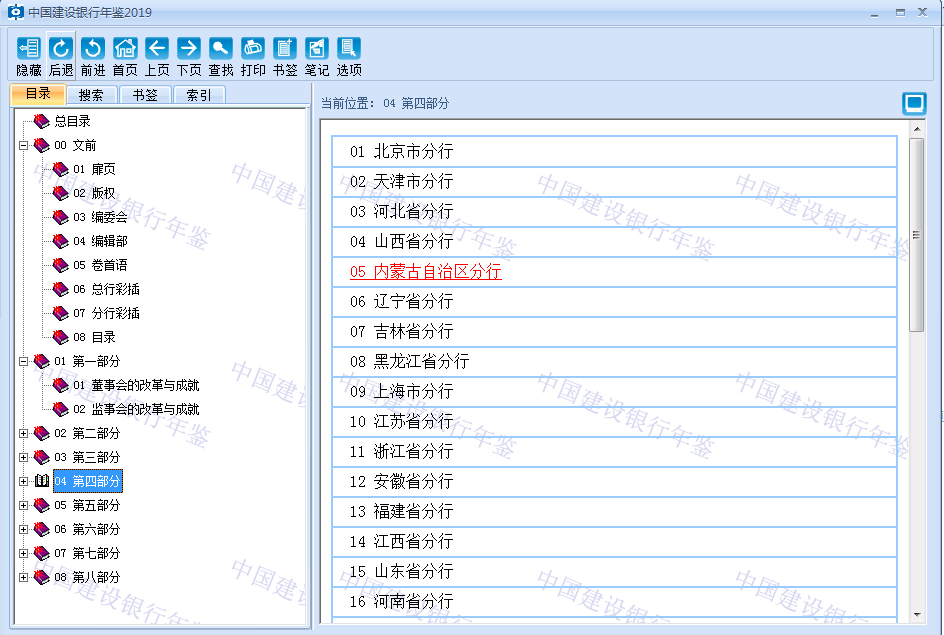Viewport: 944px width, 635px height.
Task: Click book icon beside 04 编辑部
Action: [60, 241]
